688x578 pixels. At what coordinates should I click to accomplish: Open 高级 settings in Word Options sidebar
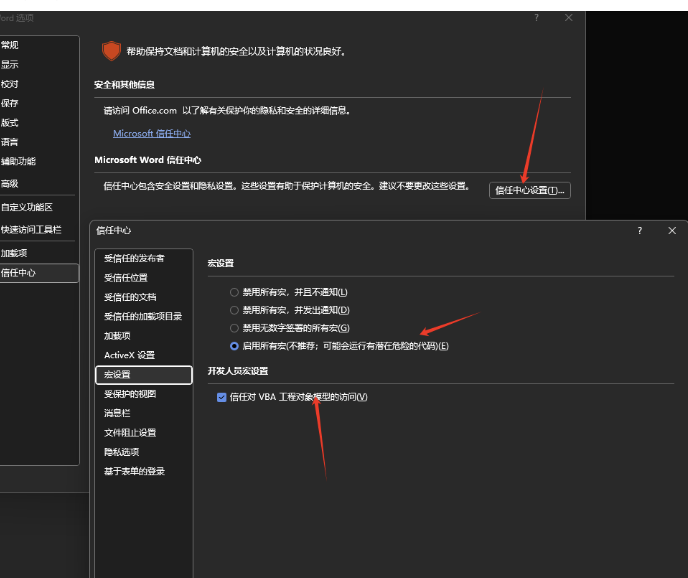pyautogui.click(x=10, y=184)
